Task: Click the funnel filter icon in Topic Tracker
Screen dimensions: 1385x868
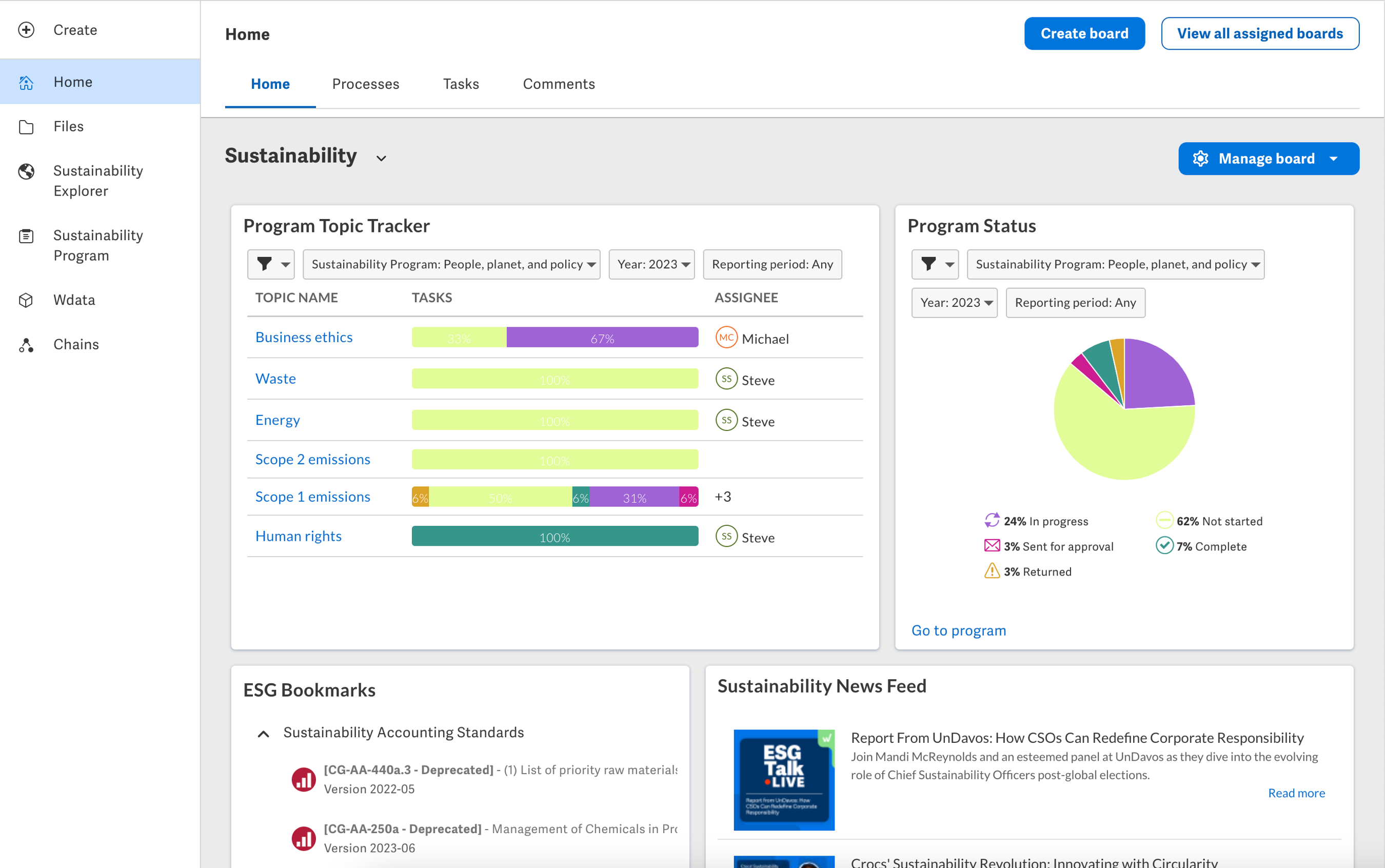Action: coord(265,264)
